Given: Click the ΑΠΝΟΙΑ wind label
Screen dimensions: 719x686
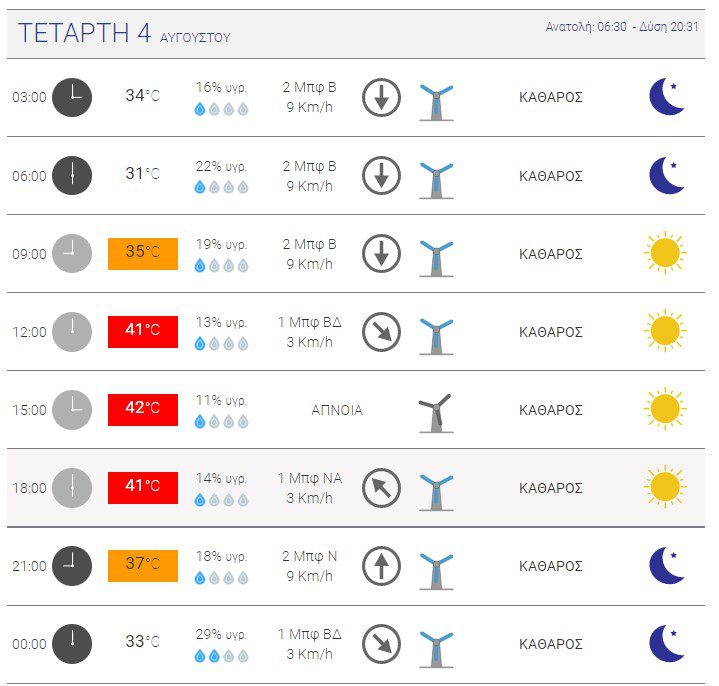Looking at the screenshot, I should point(337,409).
